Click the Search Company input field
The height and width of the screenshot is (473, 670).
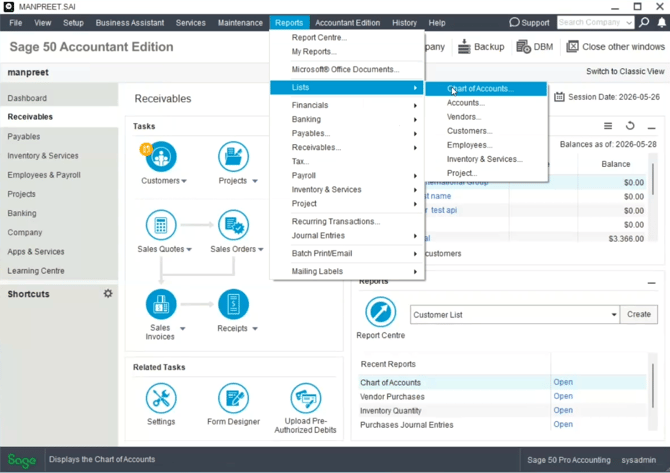[590, 23]
